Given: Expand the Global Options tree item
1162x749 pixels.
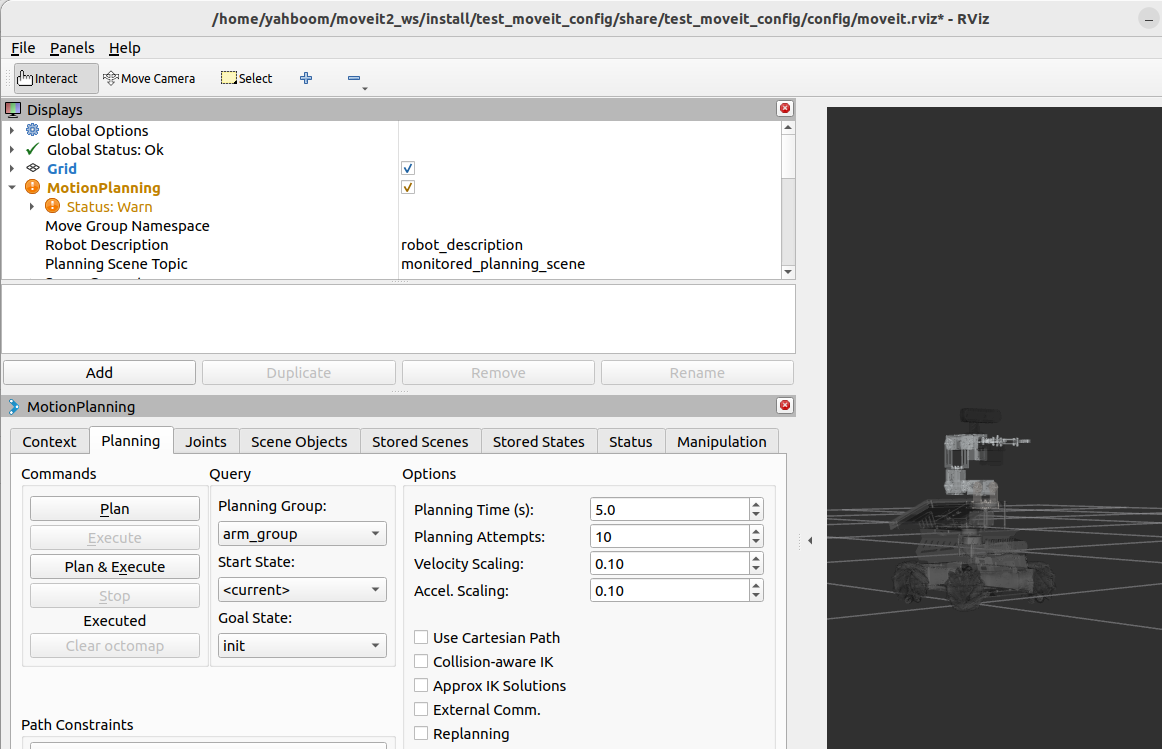Looking at the screenshot, I should click(x=12, y=130).
